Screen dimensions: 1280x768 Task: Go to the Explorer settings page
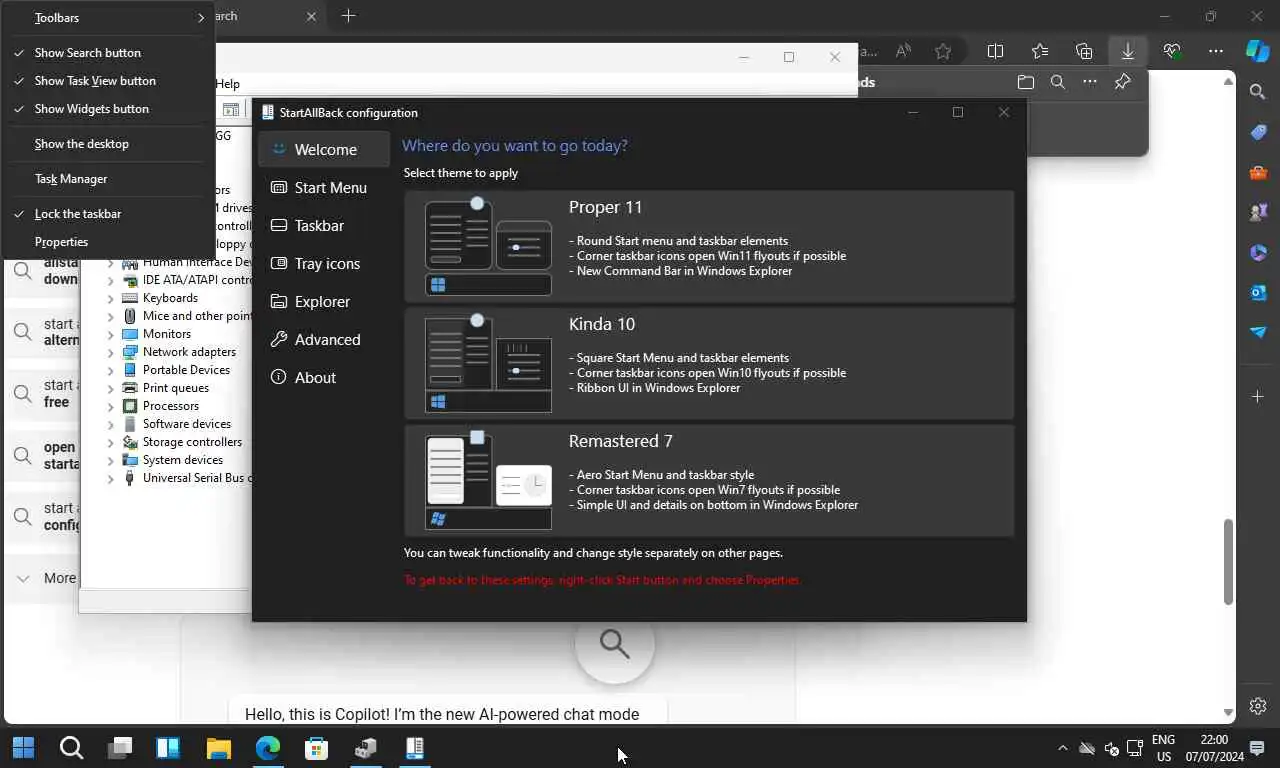pos(323,302)
